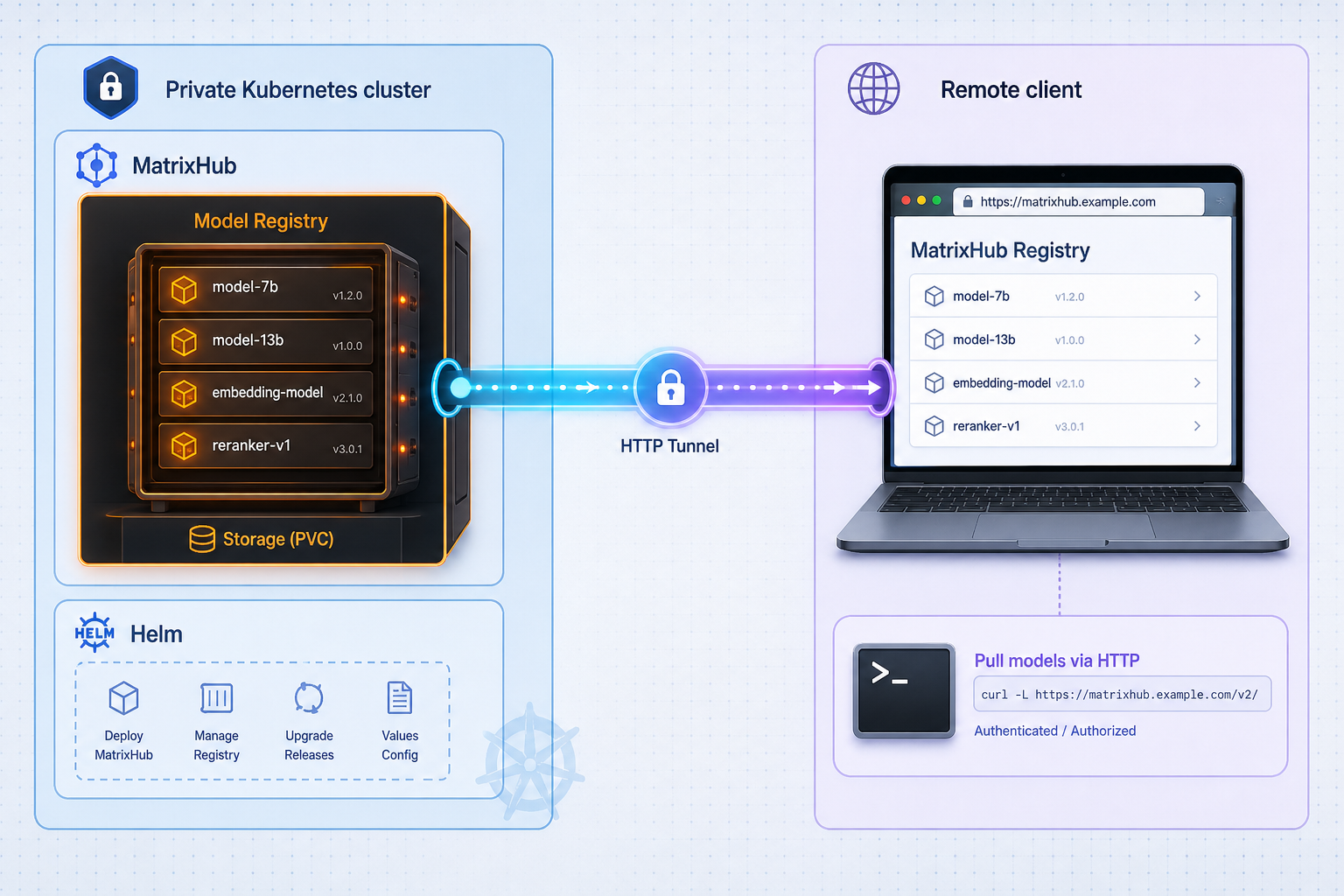Select the Values Config document icon
This screenshot has width=1344, height=896.
pos(400,698)
